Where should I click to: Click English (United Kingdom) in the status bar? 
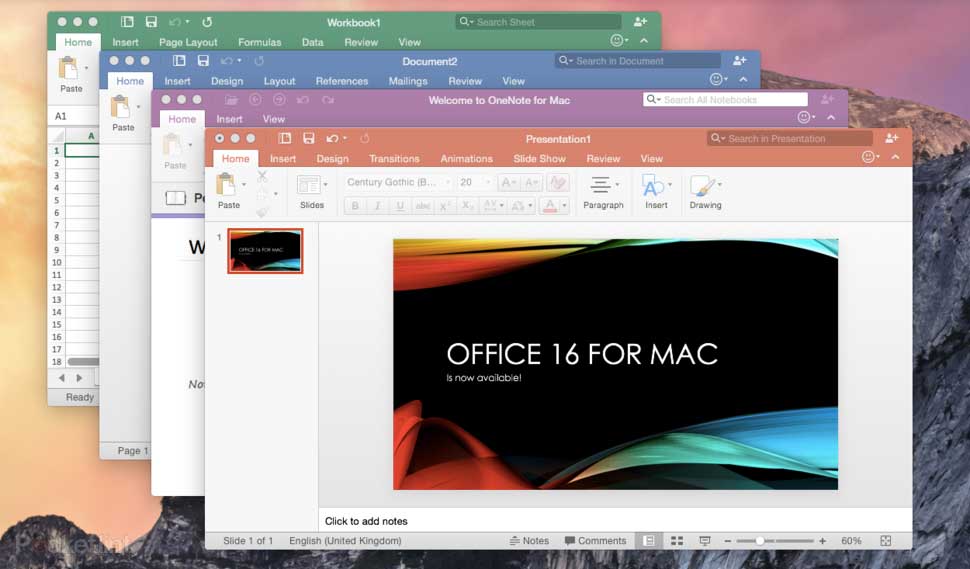click(345, 541)
